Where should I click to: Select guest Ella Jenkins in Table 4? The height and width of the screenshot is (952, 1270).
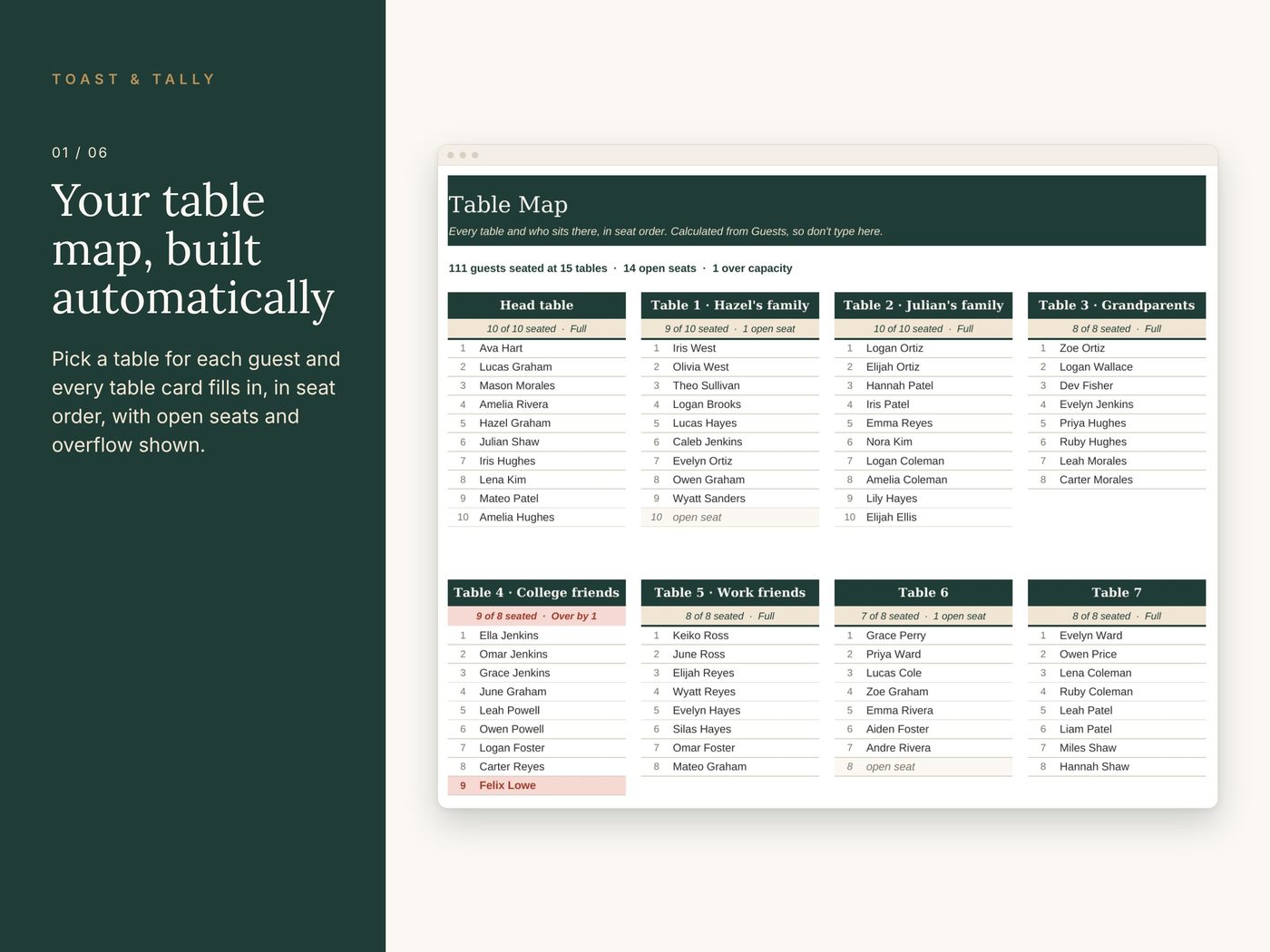pos(536,636)
